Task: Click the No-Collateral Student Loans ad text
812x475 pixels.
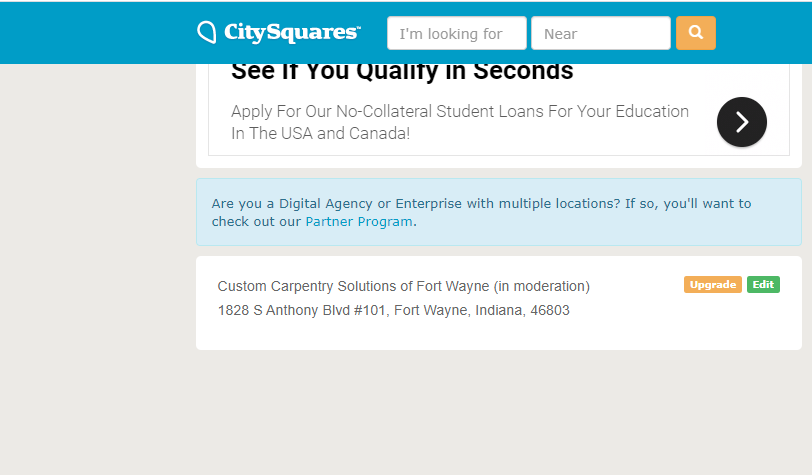Action: coord(460,111)
